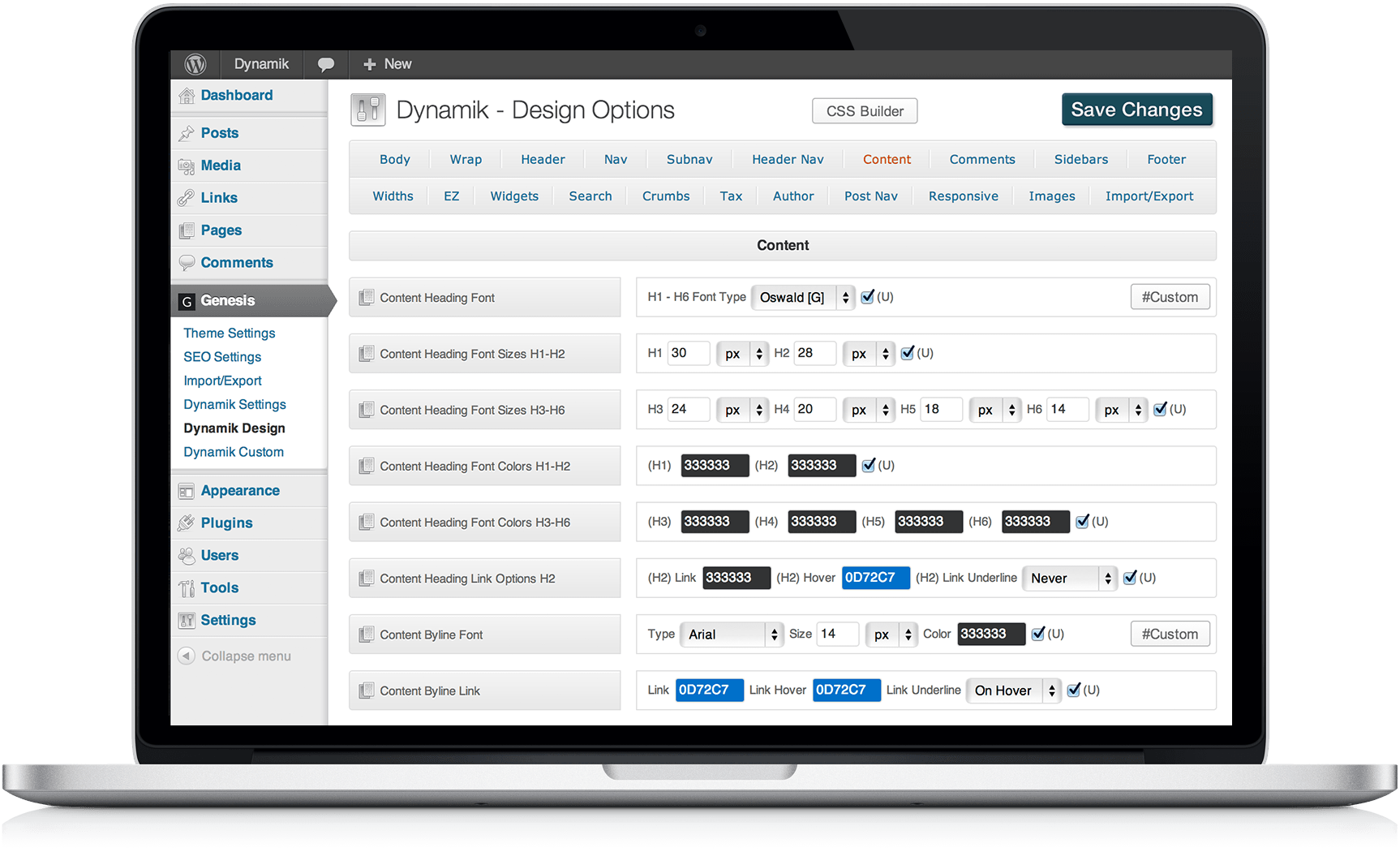
Task: Switch to the Sidebars tab
Action: click(1081, 160)
